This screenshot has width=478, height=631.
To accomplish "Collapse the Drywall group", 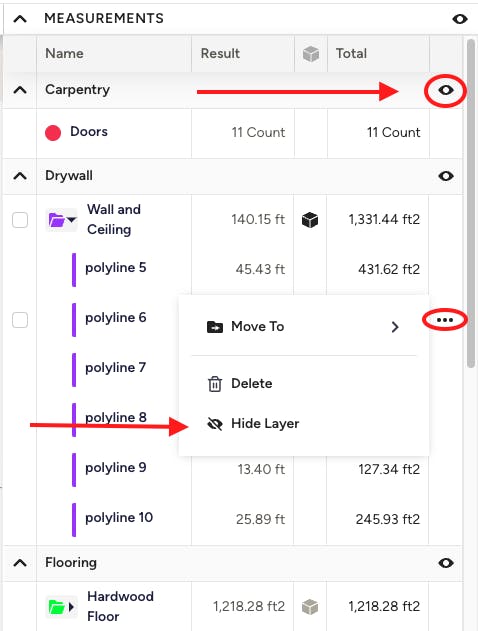I will tap(20, 176).
